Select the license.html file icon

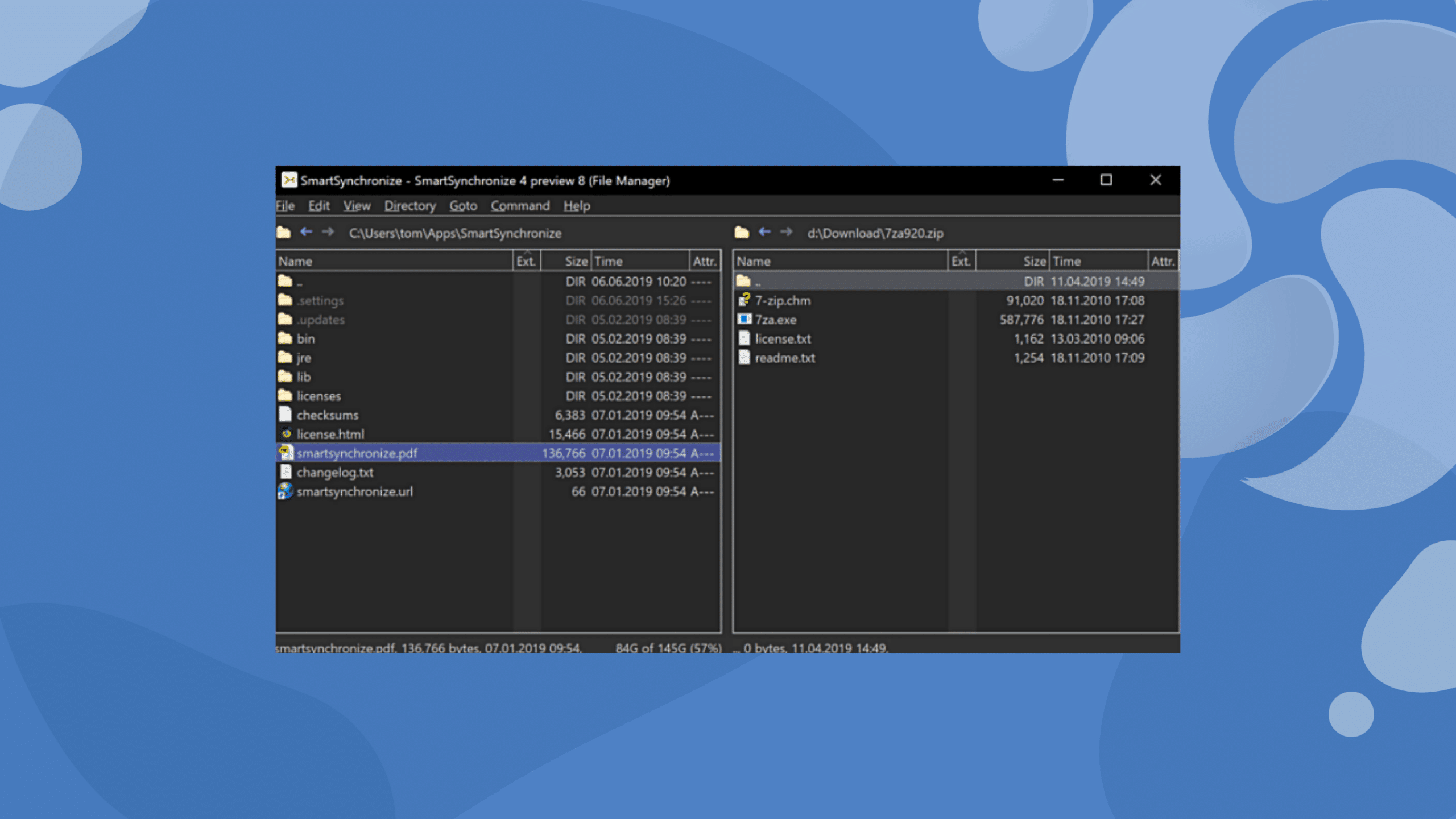286,433
